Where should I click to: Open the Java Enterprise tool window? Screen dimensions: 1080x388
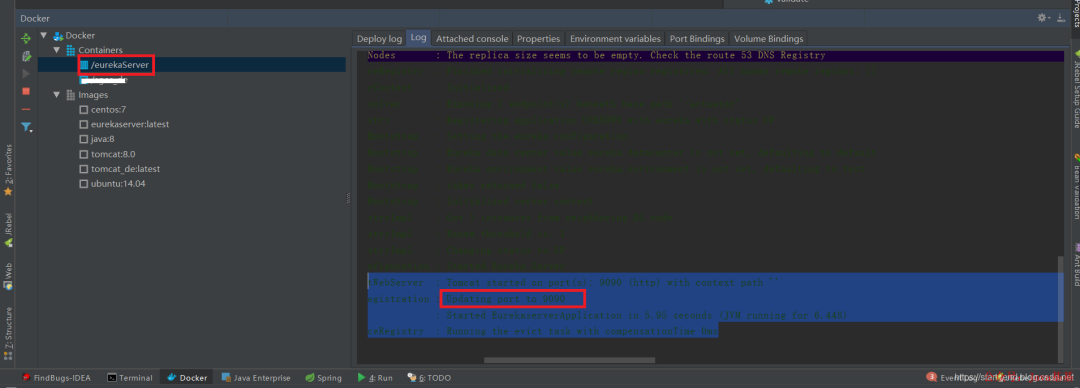click(256, 378)
